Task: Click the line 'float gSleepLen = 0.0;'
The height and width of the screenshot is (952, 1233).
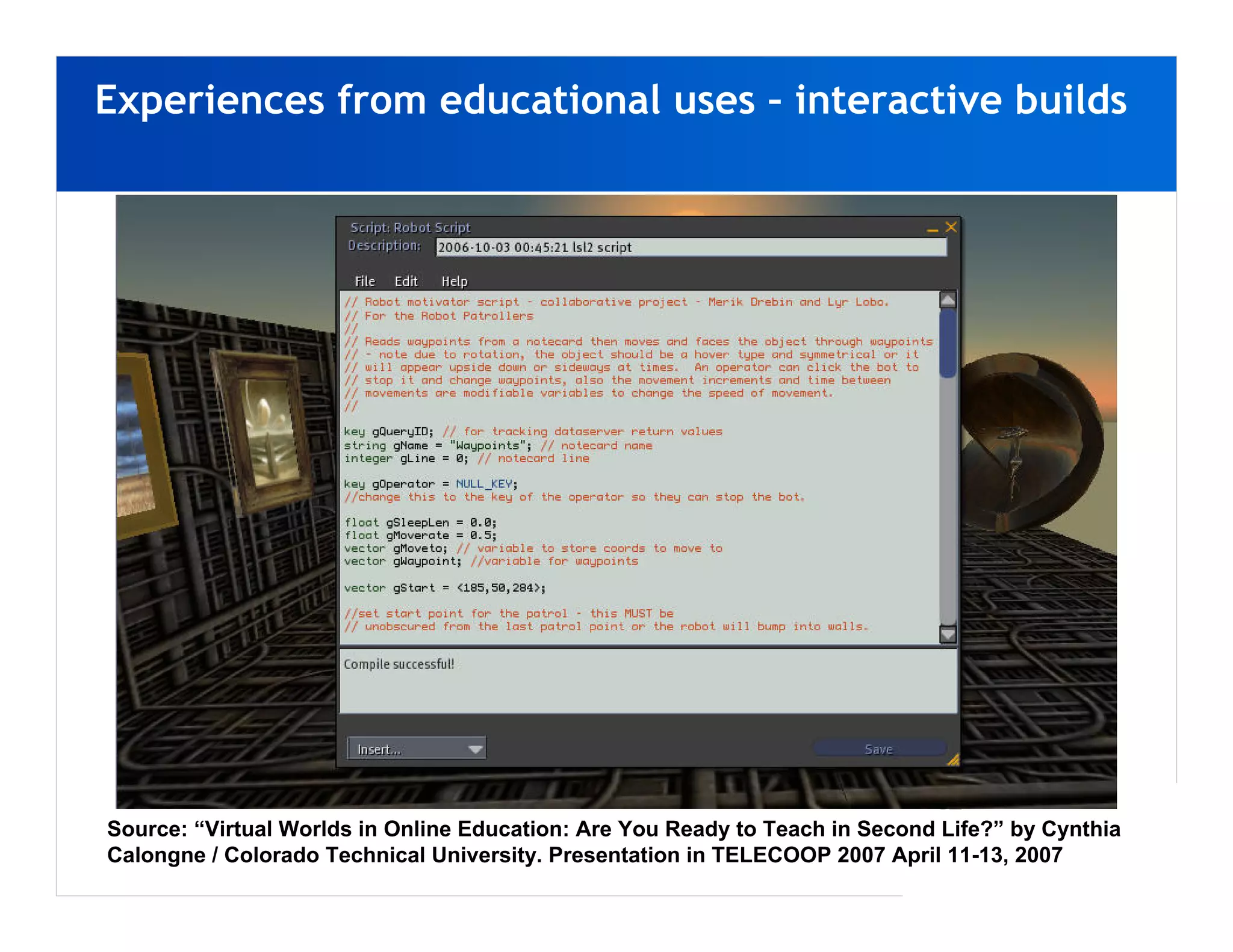Action: pyautogui.click(x=420, y=522)
